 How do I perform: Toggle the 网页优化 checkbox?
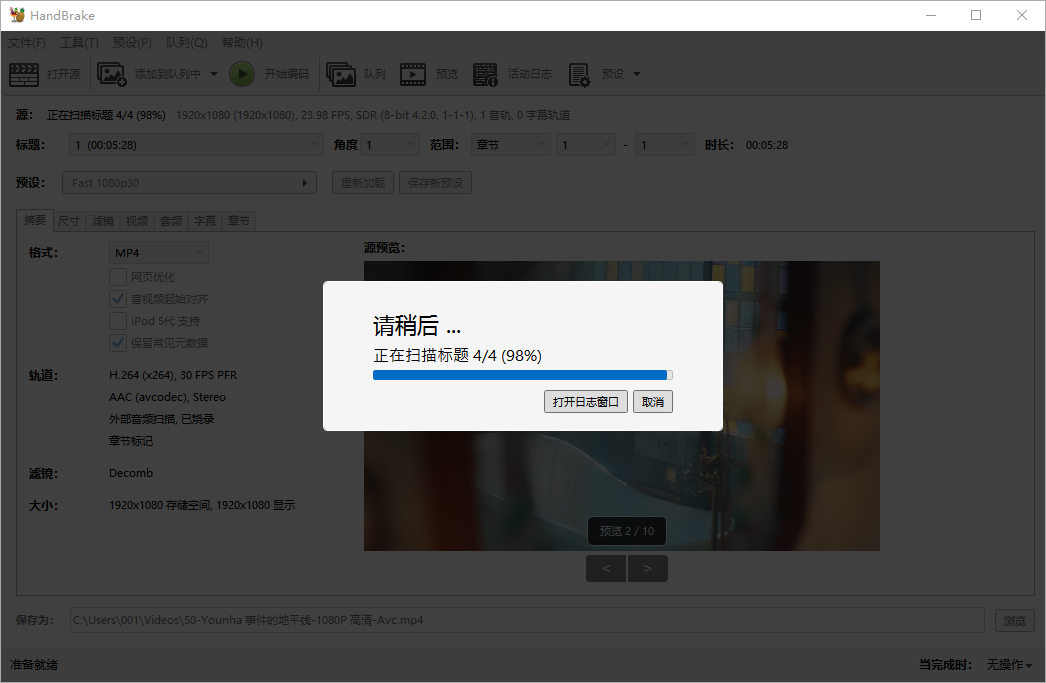[118, 277]
